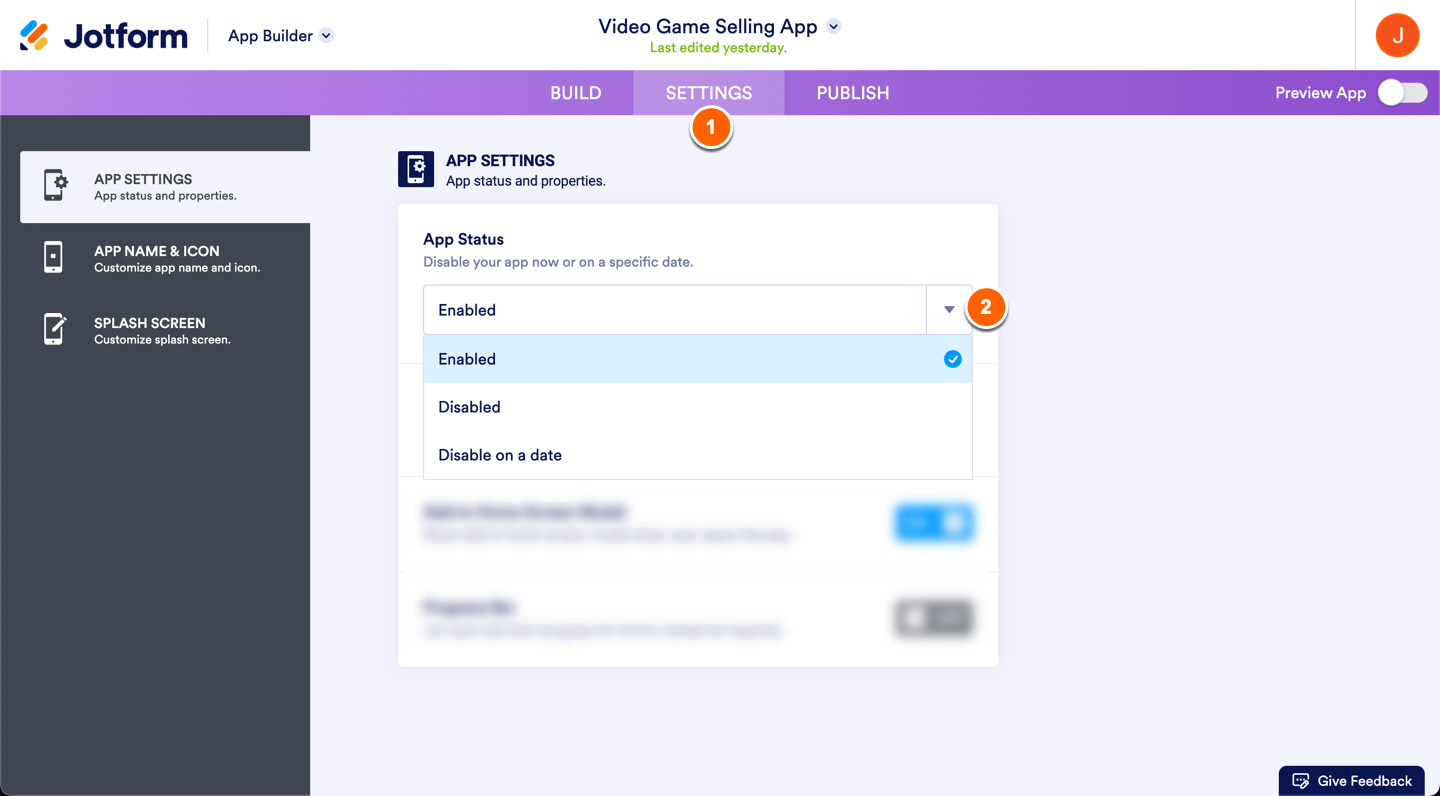
Task: Switch to the BUILD tab
Action: point(575,93)
